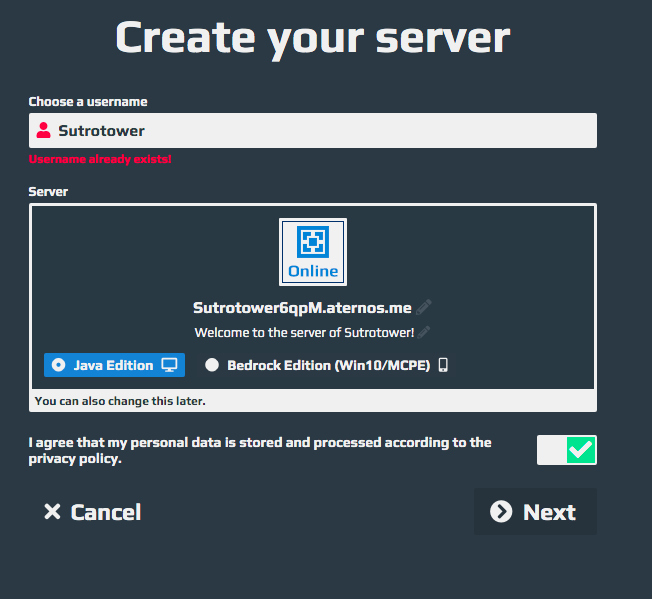Click the red user icon in username field
Viewport: 652px width, 599px height.
click(43, 130)
